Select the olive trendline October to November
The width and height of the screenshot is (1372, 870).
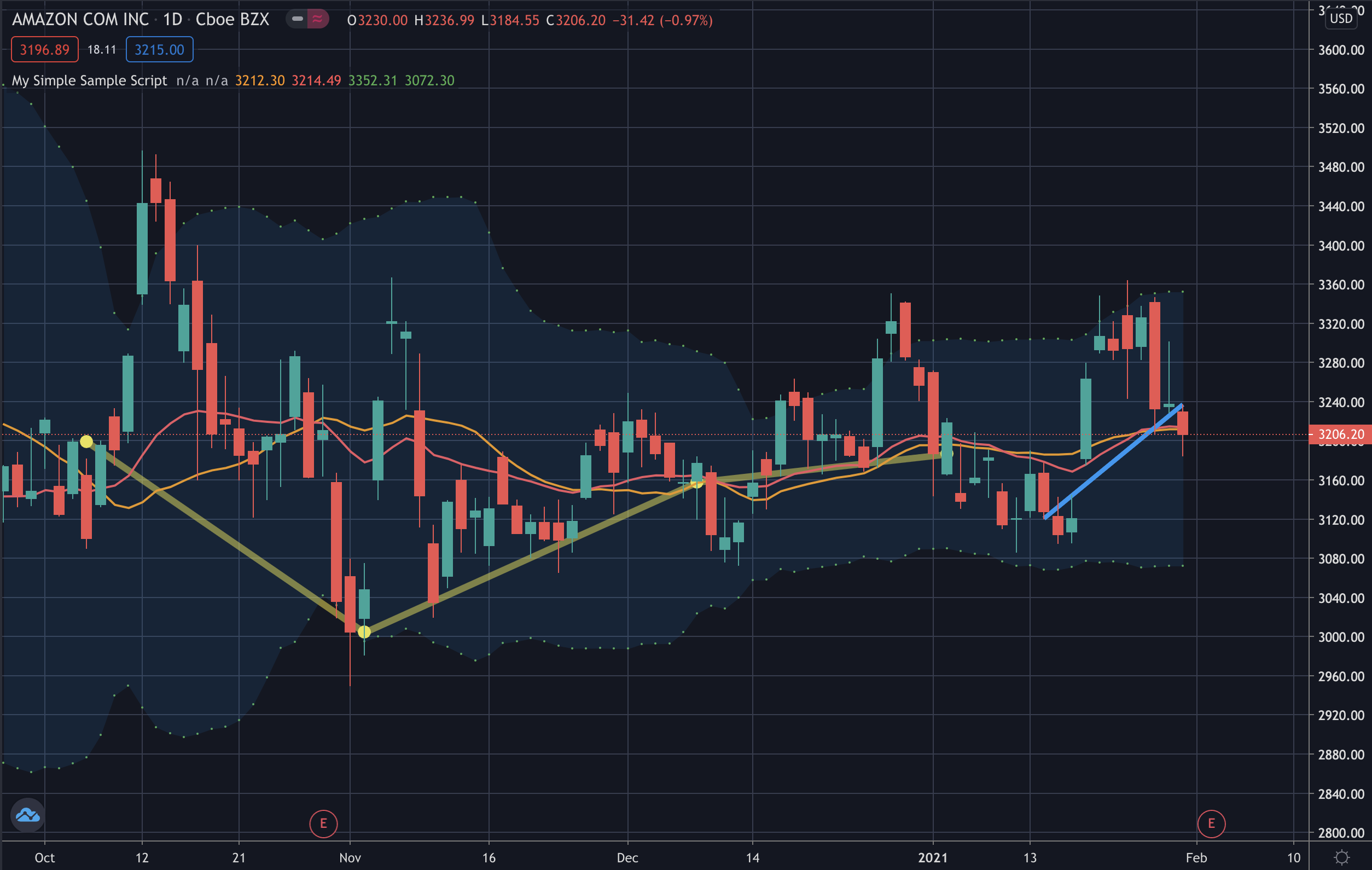pyautogui.click(x=225, y=537)
